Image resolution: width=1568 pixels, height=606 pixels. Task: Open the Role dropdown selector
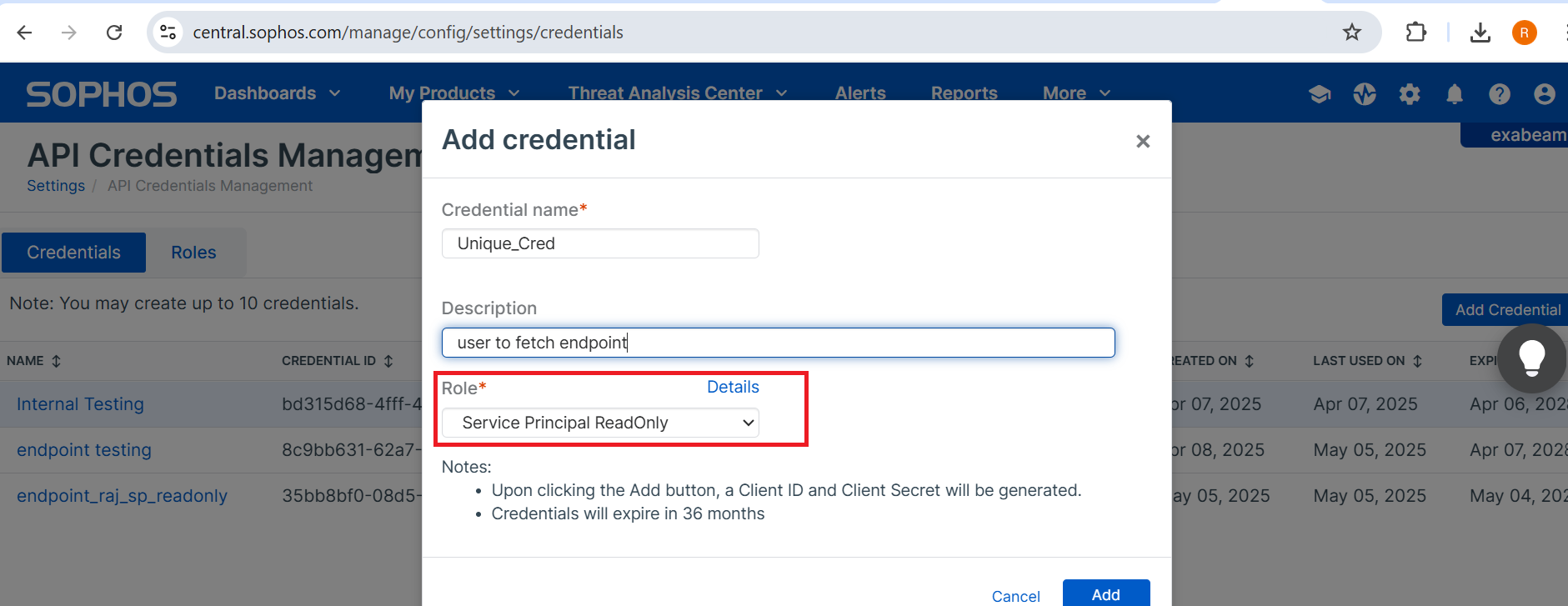click(x=600, y=423)
